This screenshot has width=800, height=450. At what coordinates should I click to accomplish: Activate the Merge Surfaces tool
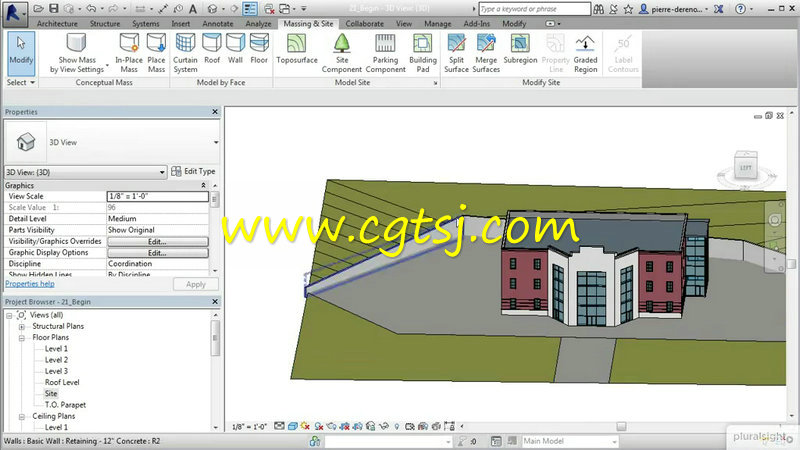(486, 53)
